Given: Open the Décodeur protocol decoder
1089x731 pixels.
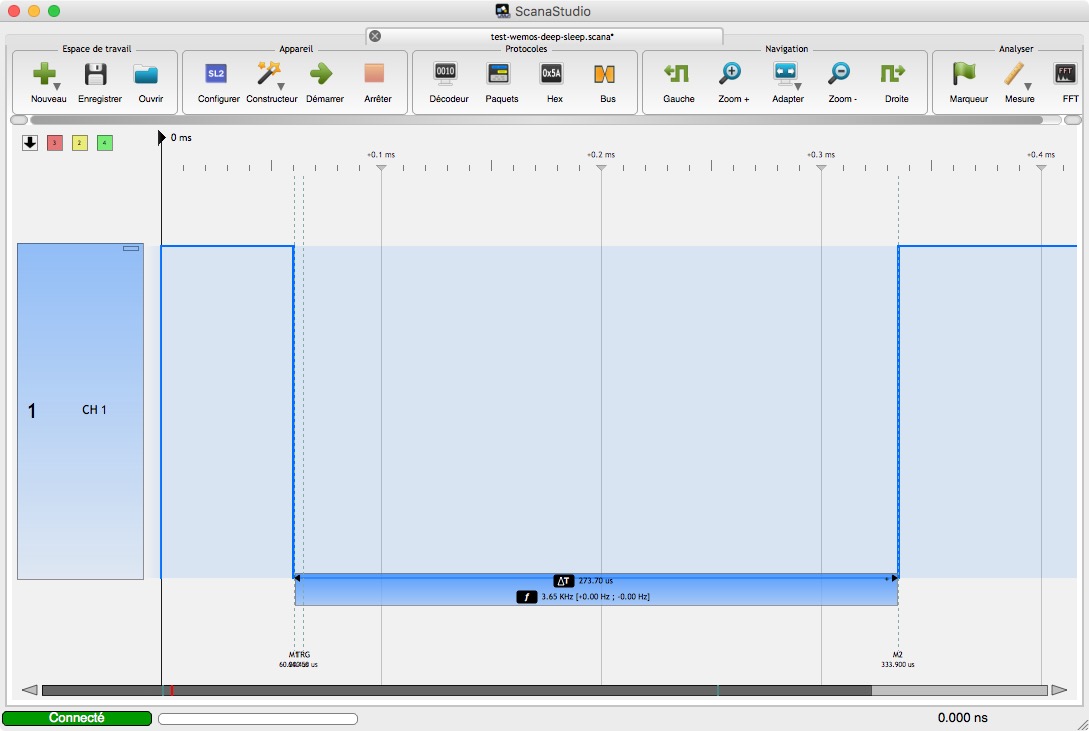Looking at the screenshot, I should pyautogui.click(x=446, y=74).
